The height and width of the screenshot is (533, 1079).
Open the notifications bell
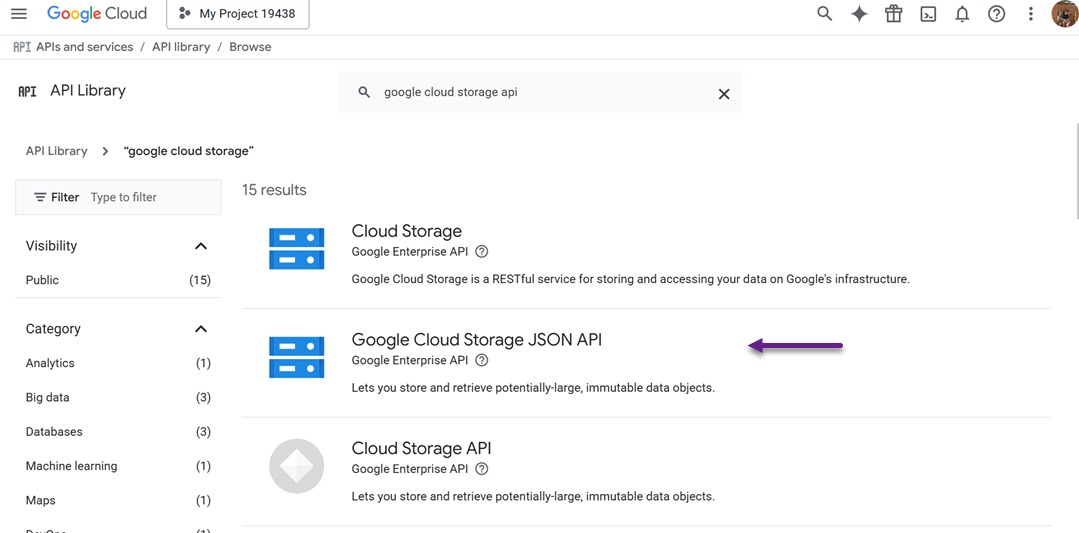pos(962,14)
